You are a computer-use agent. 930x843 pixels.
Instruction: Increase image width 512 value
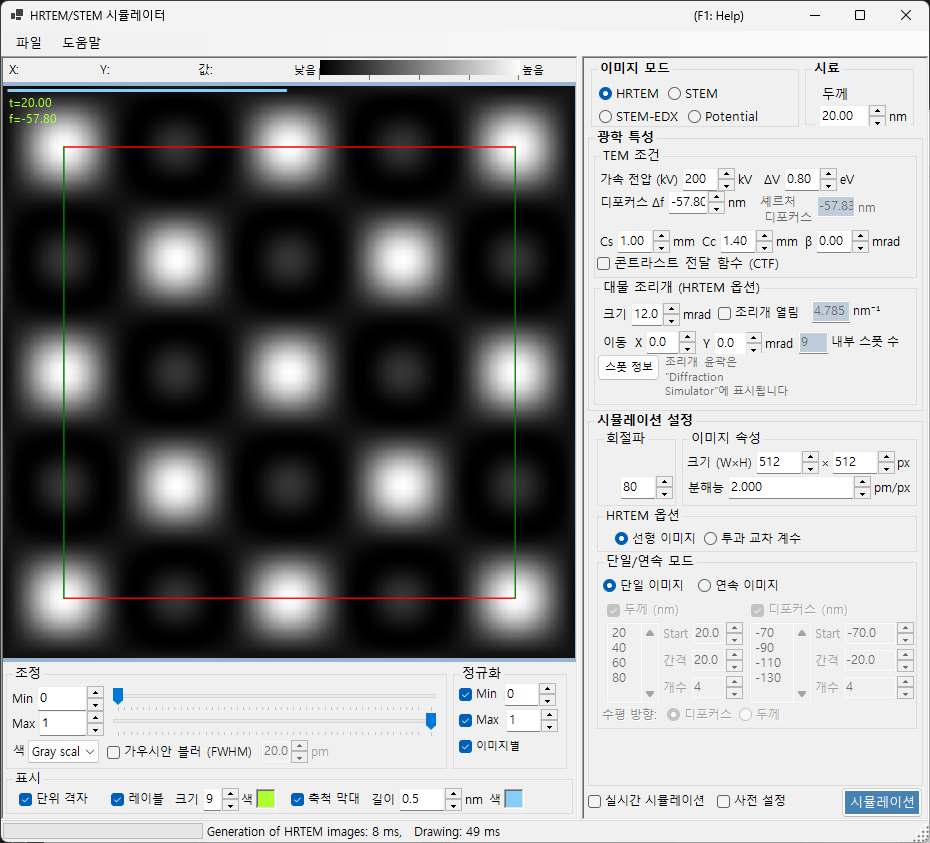(810, 457)
